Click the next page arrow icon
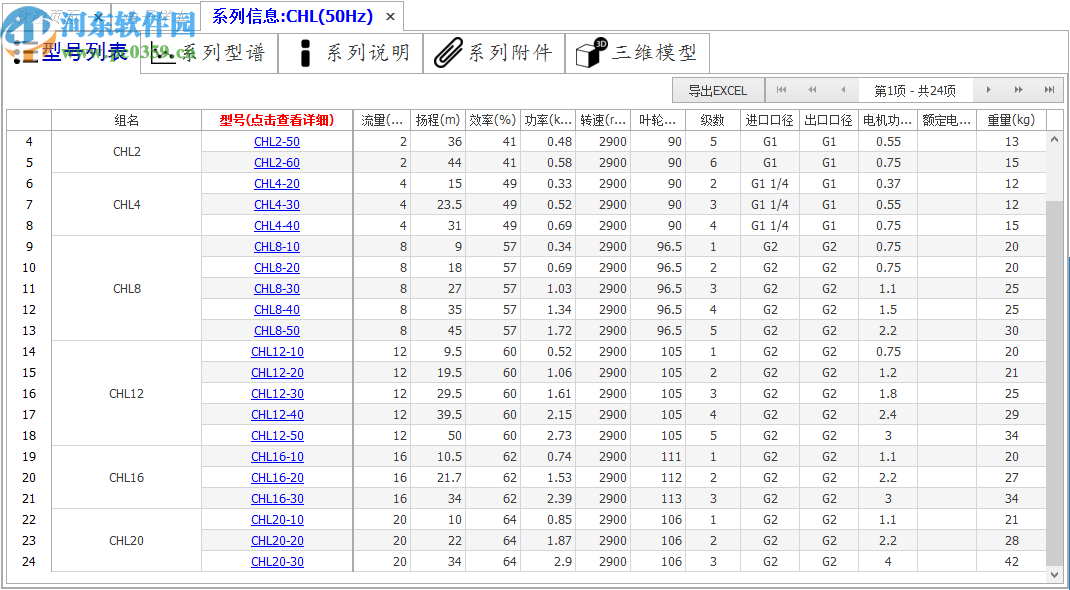The image size is (1070, 590). (989, 89)
